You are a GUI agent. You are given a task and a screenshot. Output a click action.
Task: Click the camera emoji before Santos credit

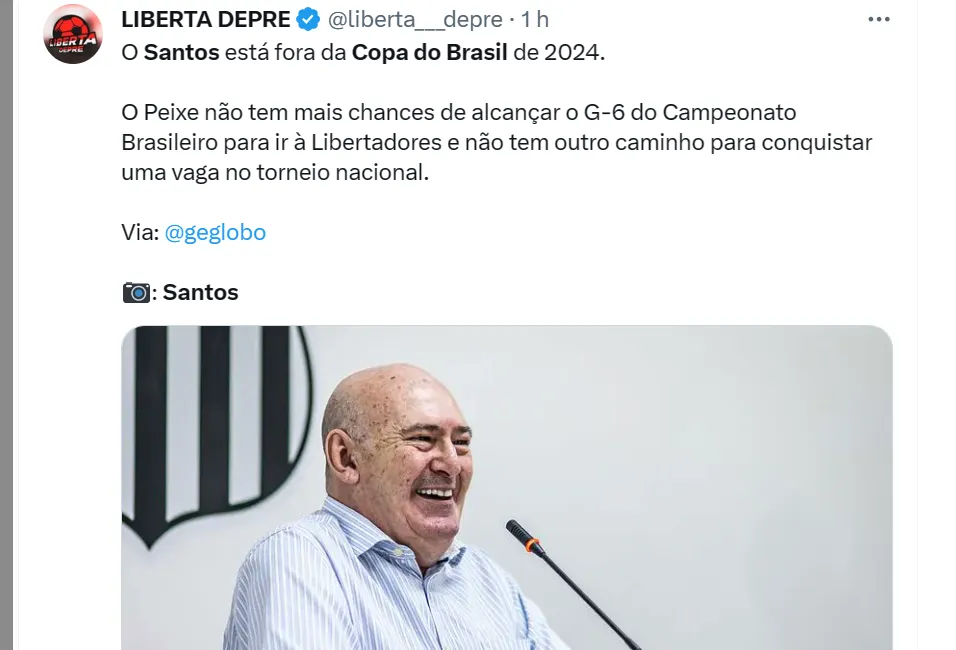[136, 292]
